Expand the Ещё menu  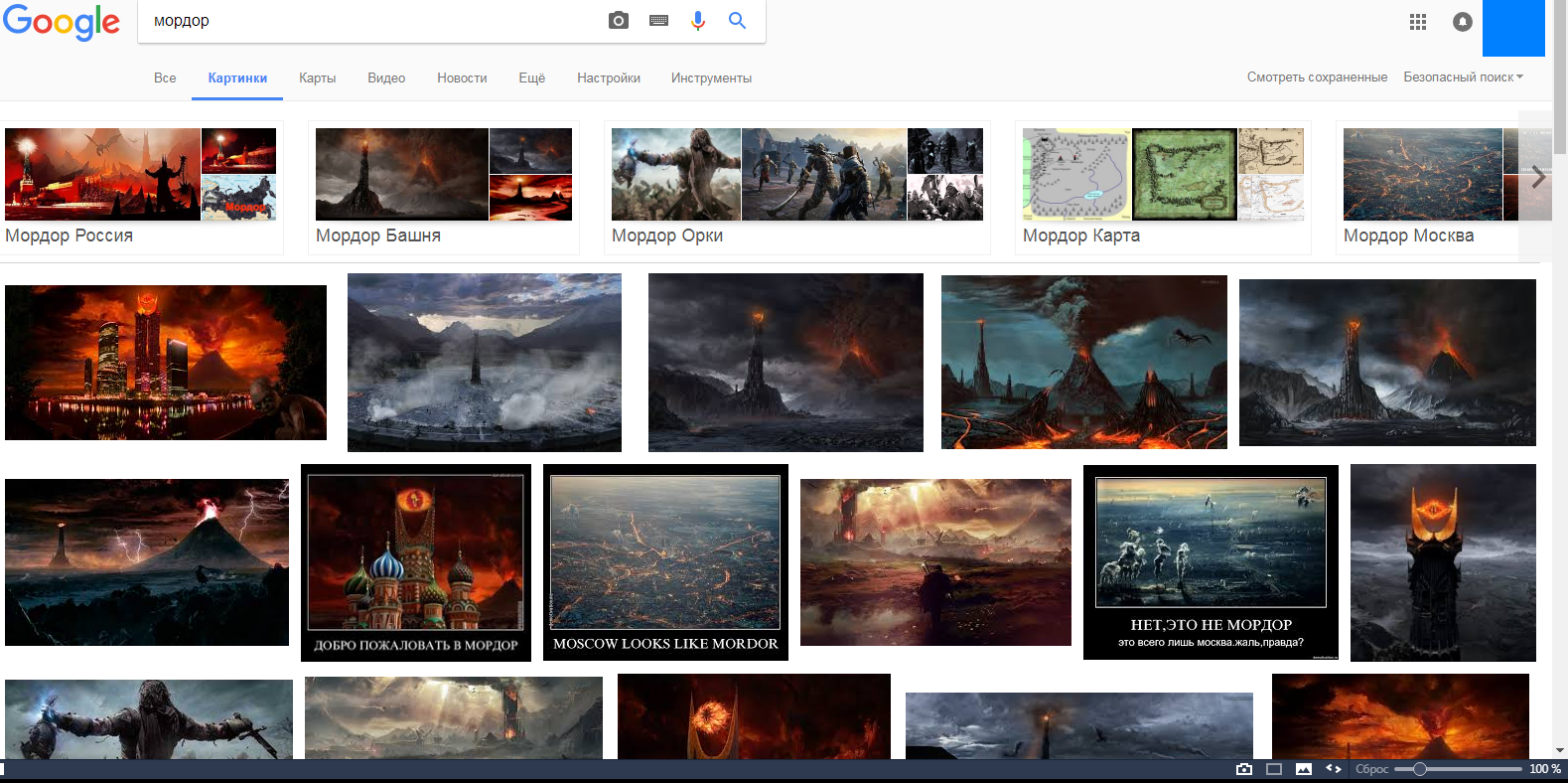532,78
